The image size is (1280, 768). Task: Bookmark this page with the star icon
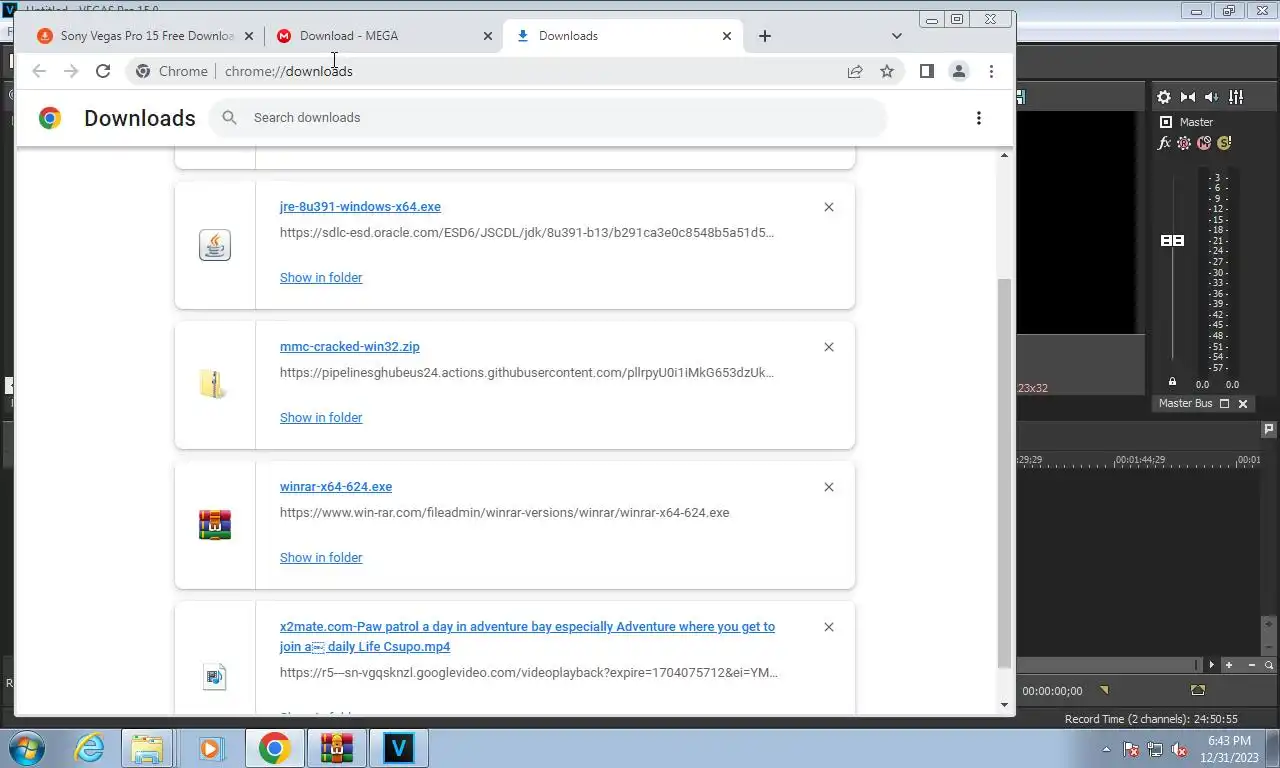[887, 71]
